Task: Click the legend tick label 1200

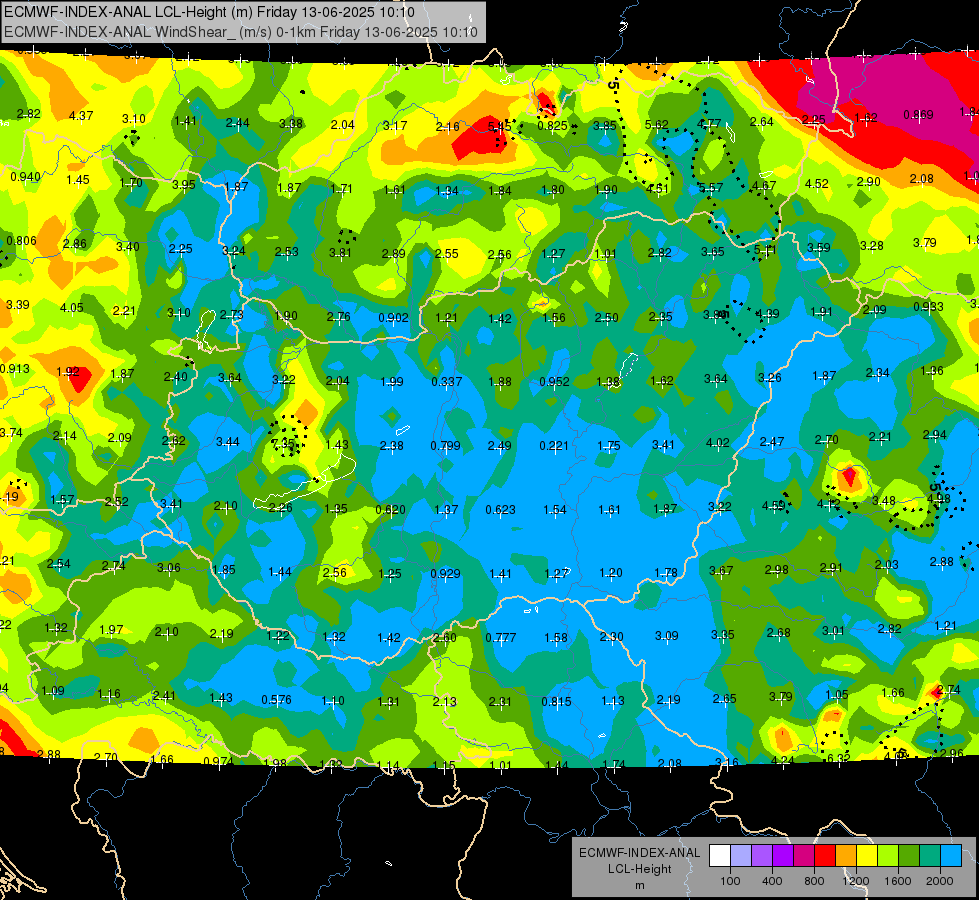Action: tap(856, 881)
